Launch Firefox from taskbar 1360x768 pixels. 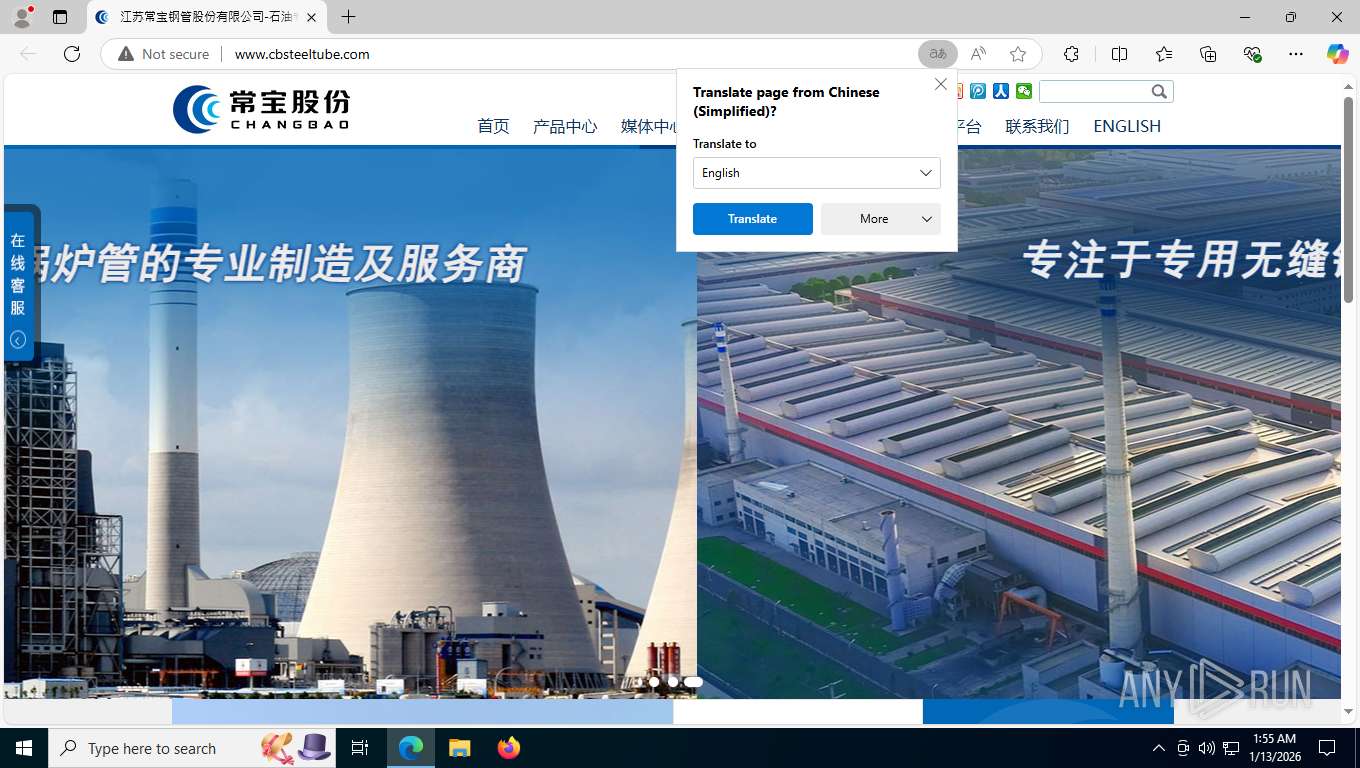click(x=508, y=748)
